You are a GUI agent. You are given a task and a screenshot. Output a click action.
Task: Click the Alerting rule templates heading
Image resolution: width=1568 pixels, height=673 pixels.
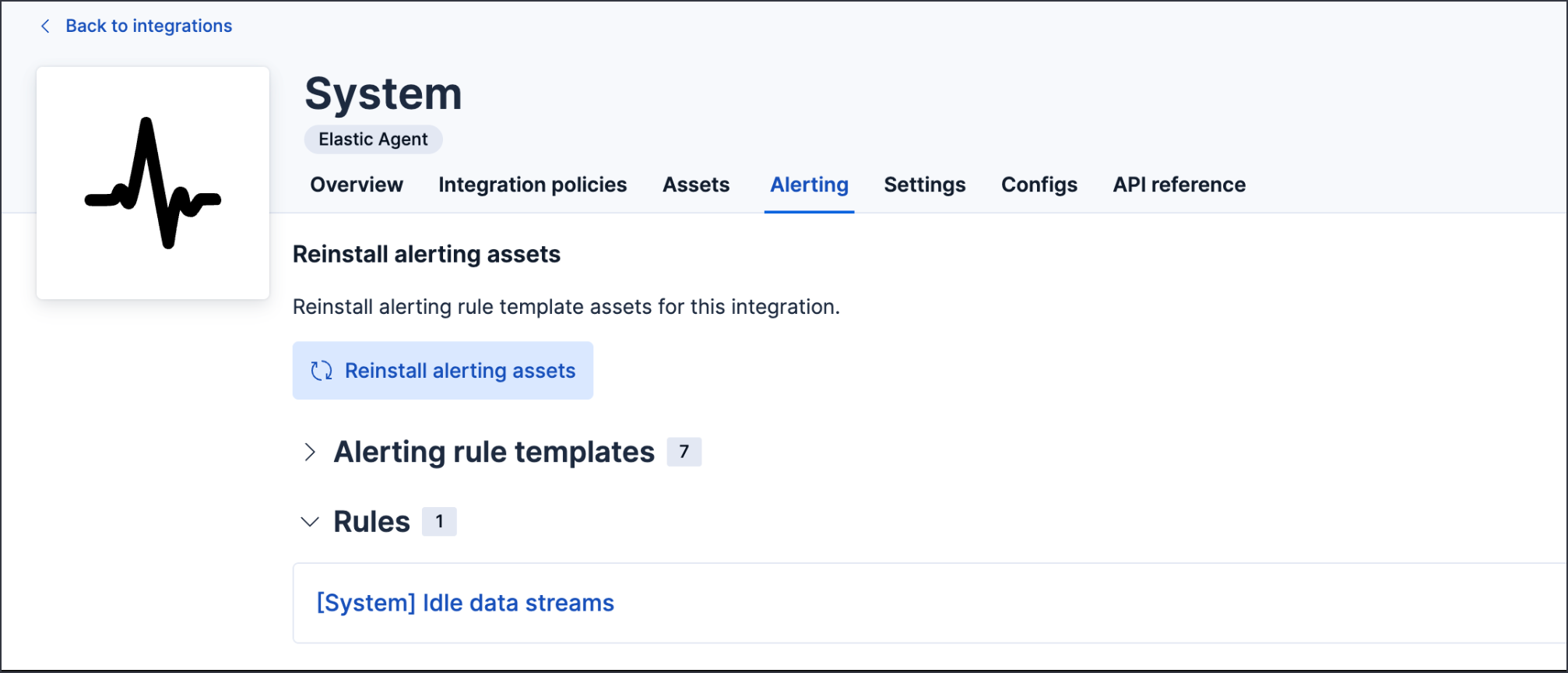click(x=494, y=453)
